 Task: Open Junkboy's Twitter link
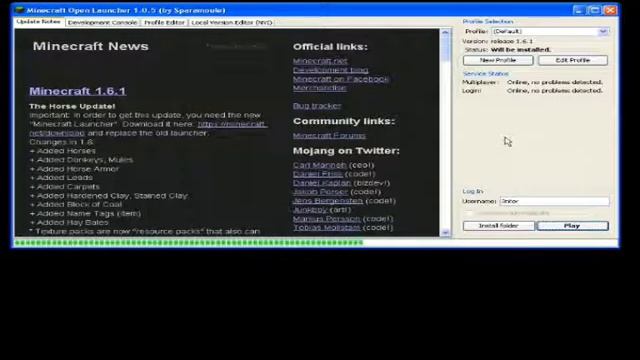(x=310, y=210)
